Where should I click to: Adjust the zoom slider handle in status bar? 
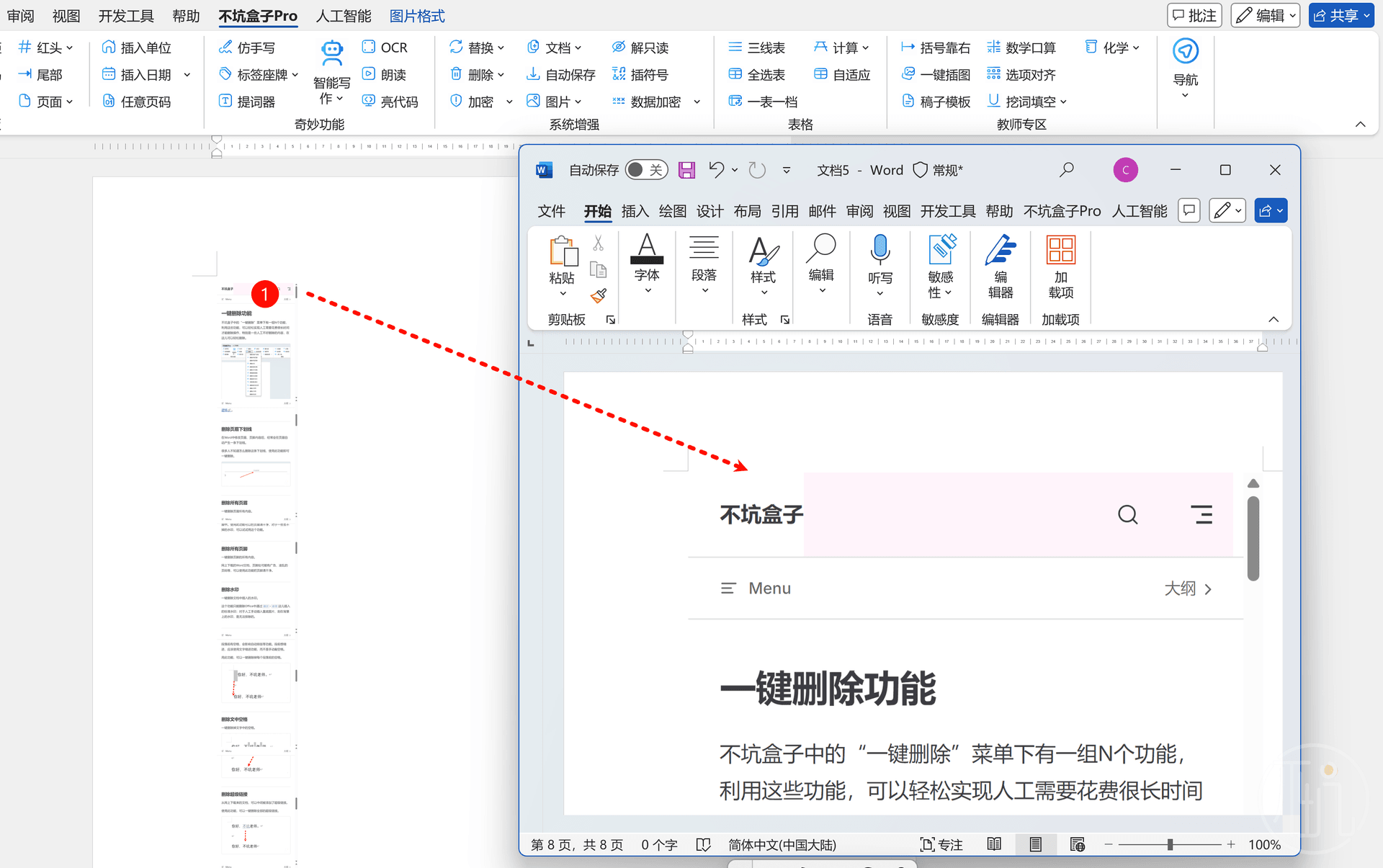[x=1170, y=844]
